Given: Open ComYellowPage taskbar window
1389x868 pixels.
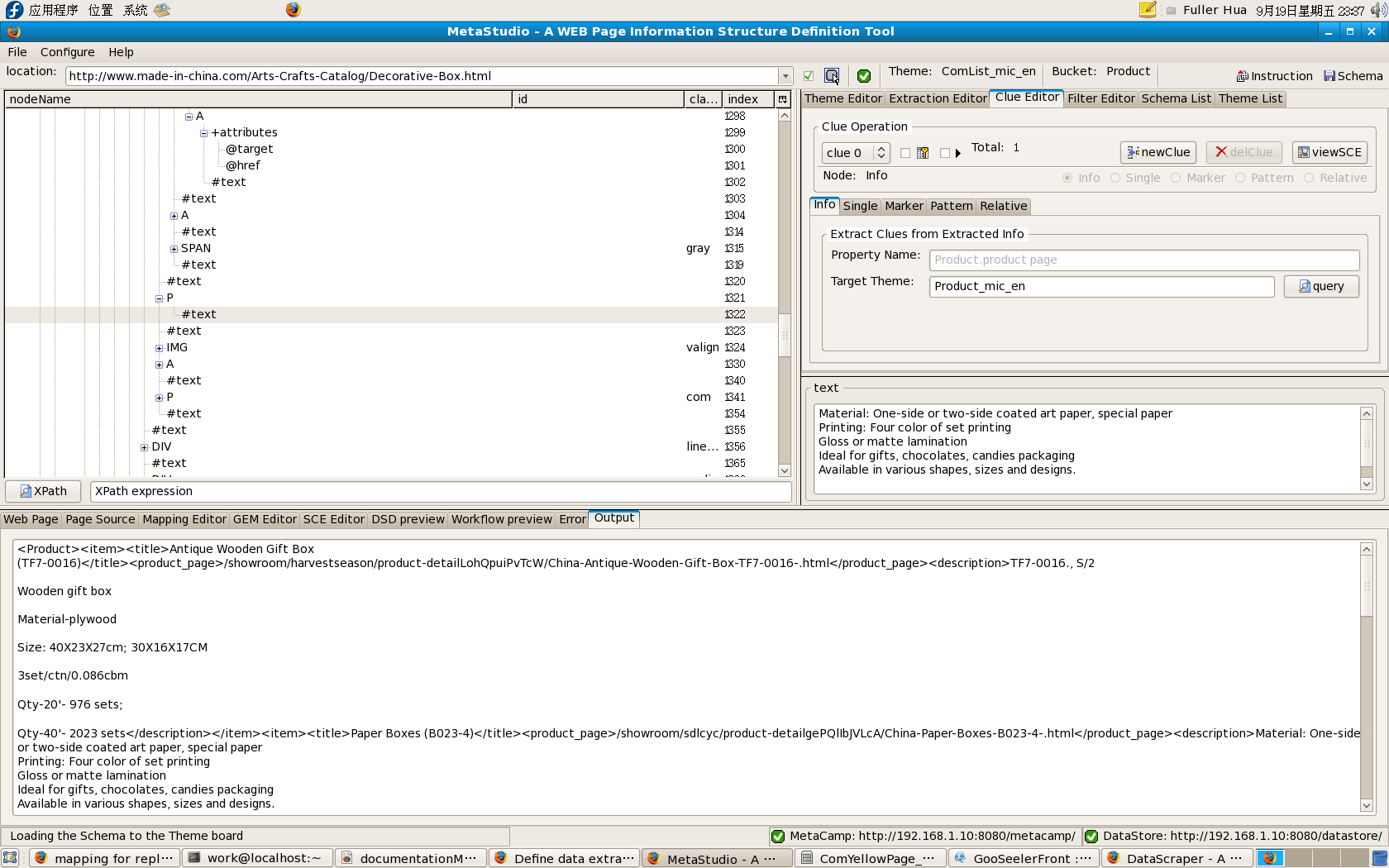Looking at the screenshot, I should pos(870,858).
